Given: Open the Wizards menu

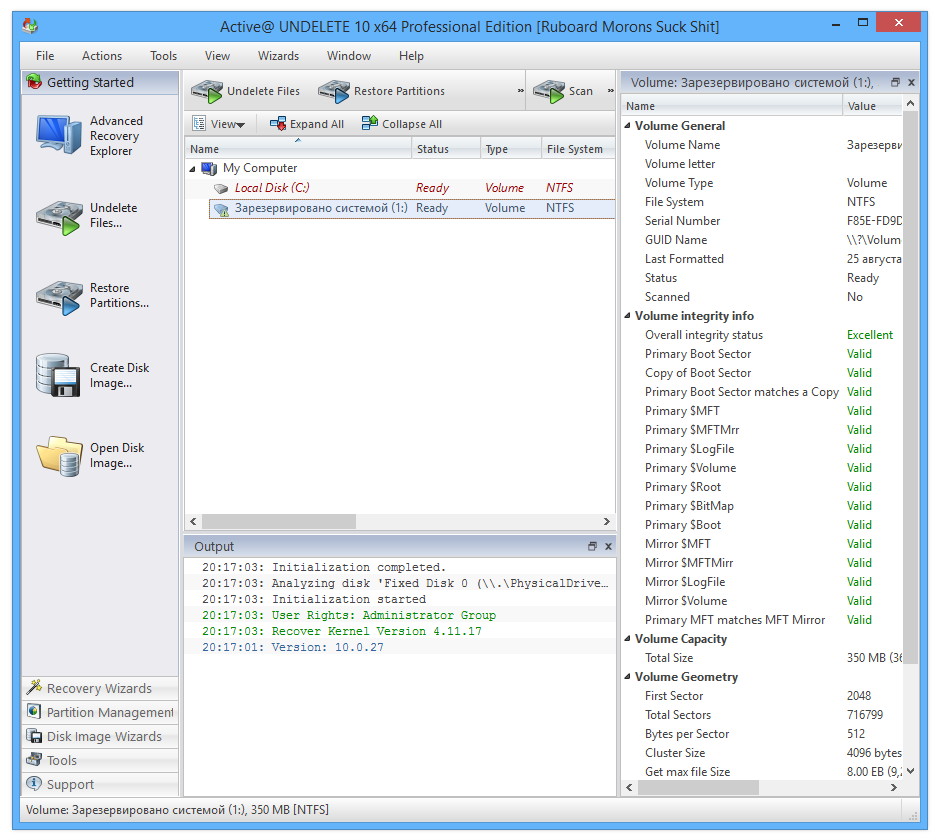Looking at the screenshot, I should coord(278,56).
